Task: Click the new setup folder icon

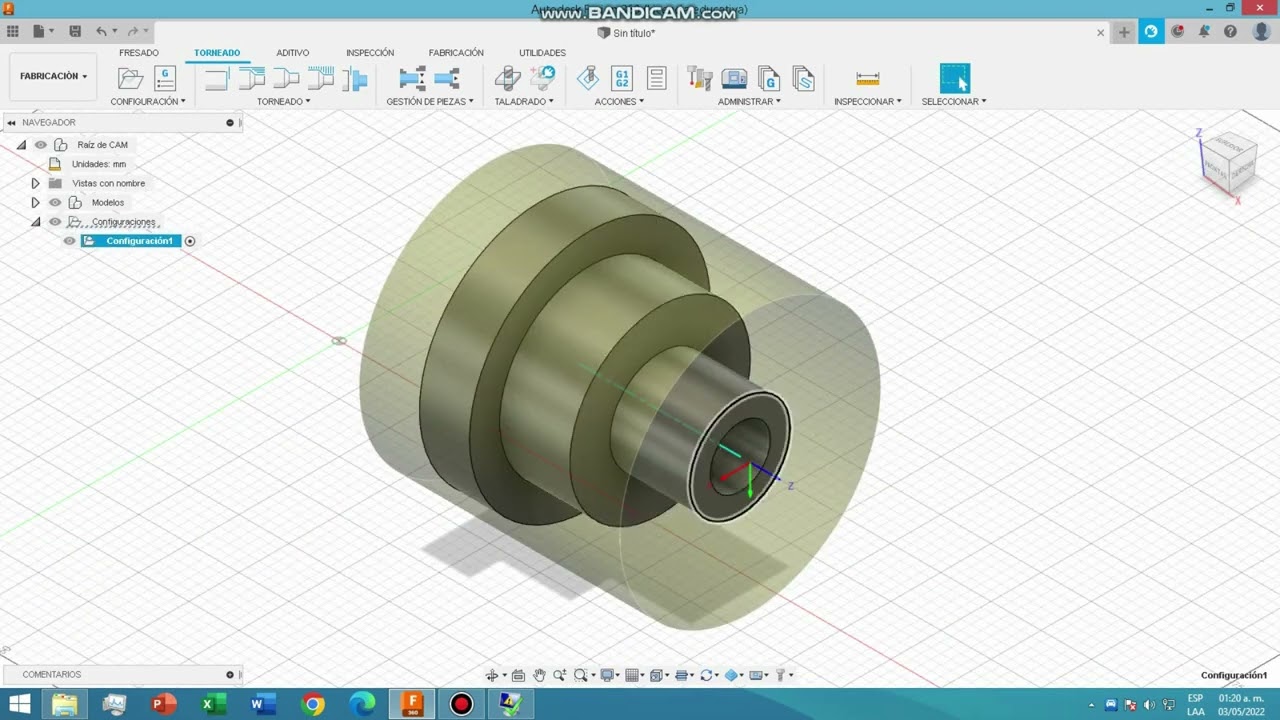Action: click(x=130, y=78)
